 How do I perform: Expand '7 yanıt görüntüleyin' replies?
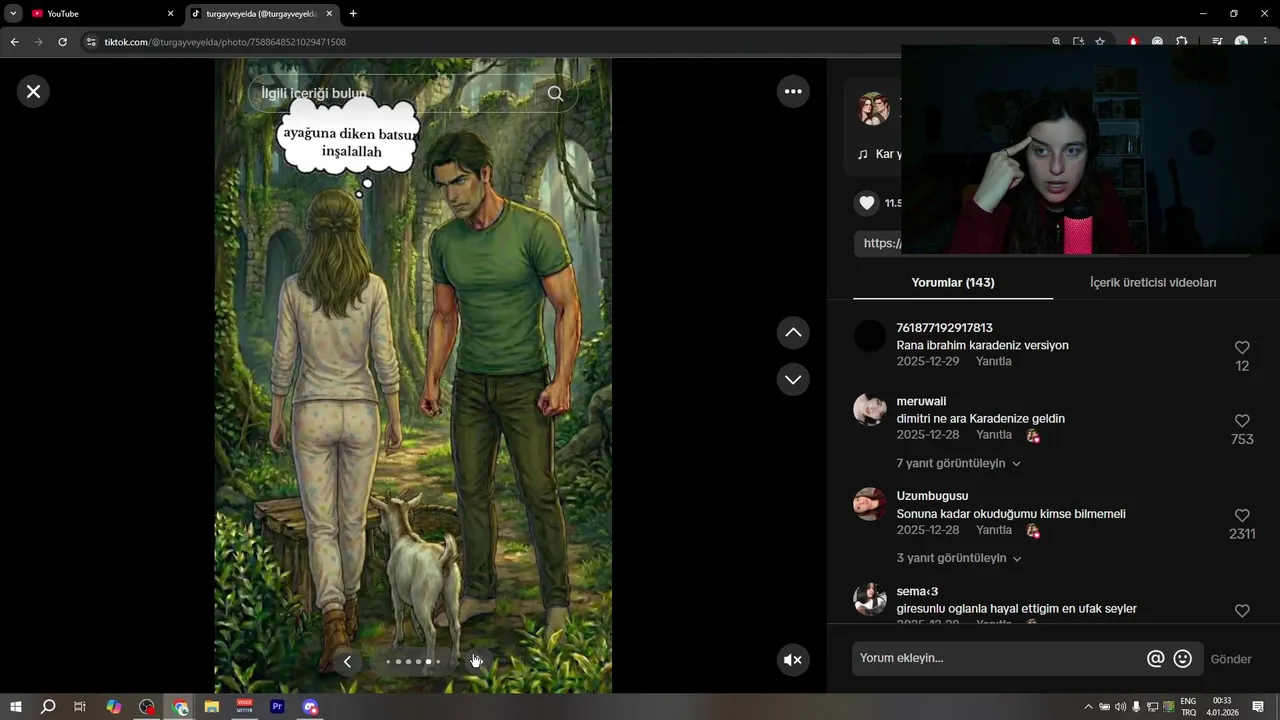(x=958, y=464)
